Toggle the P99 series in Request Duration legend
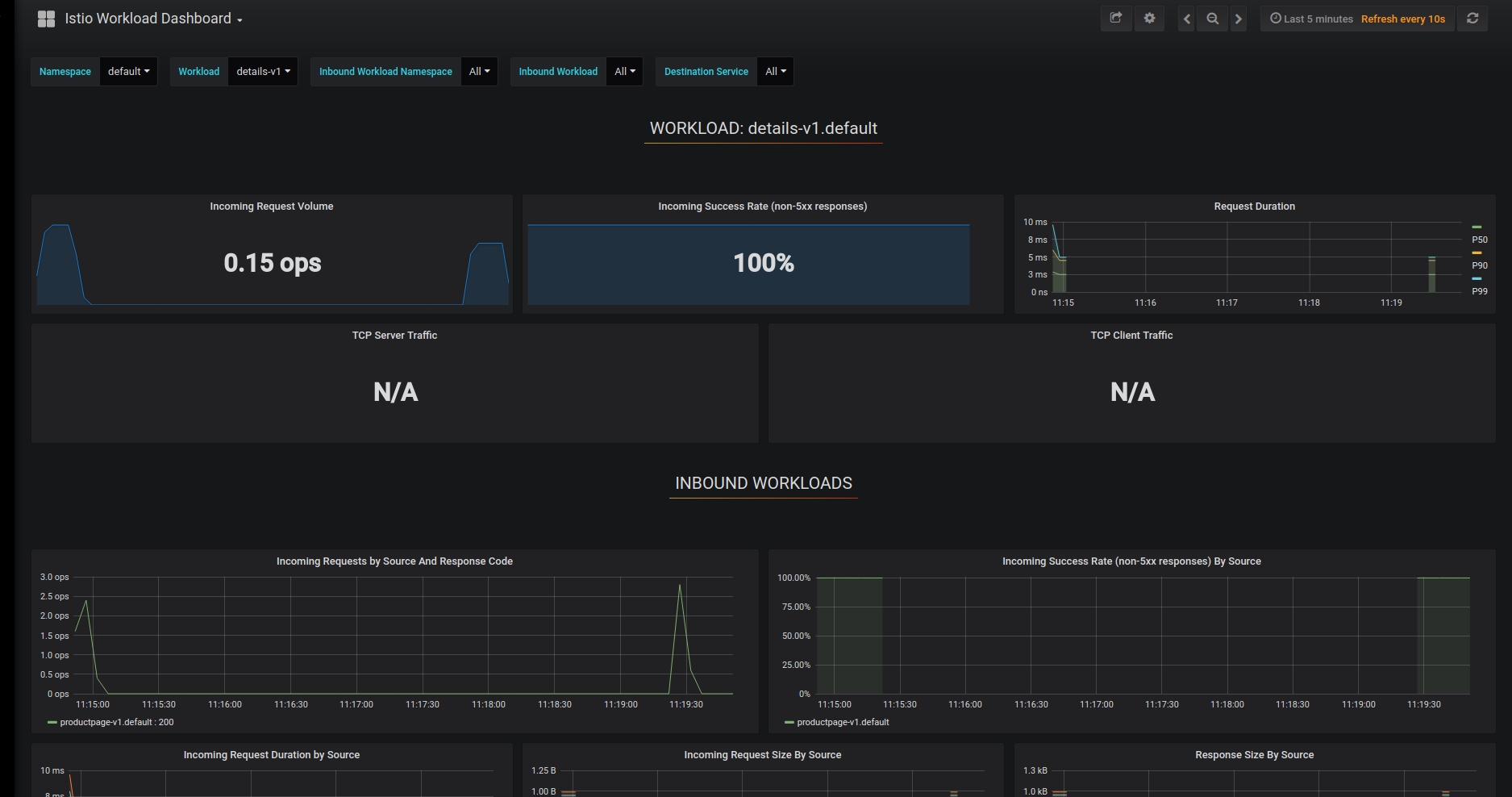The height and width of the screenshot is (797, 1512). coord(1480,291)
